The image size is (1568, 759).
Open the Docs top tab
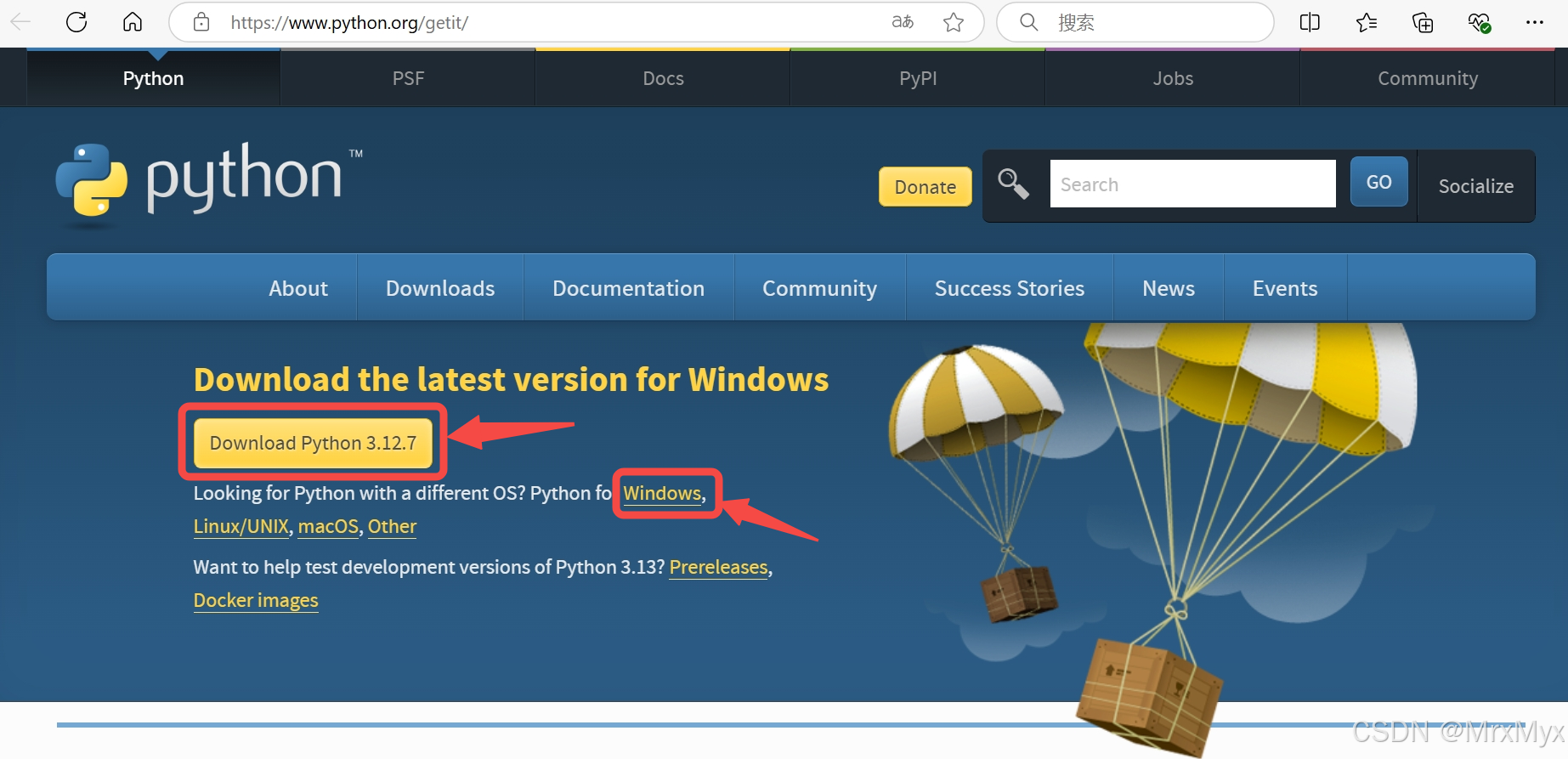pyautogui.click(x=663, y=78)
